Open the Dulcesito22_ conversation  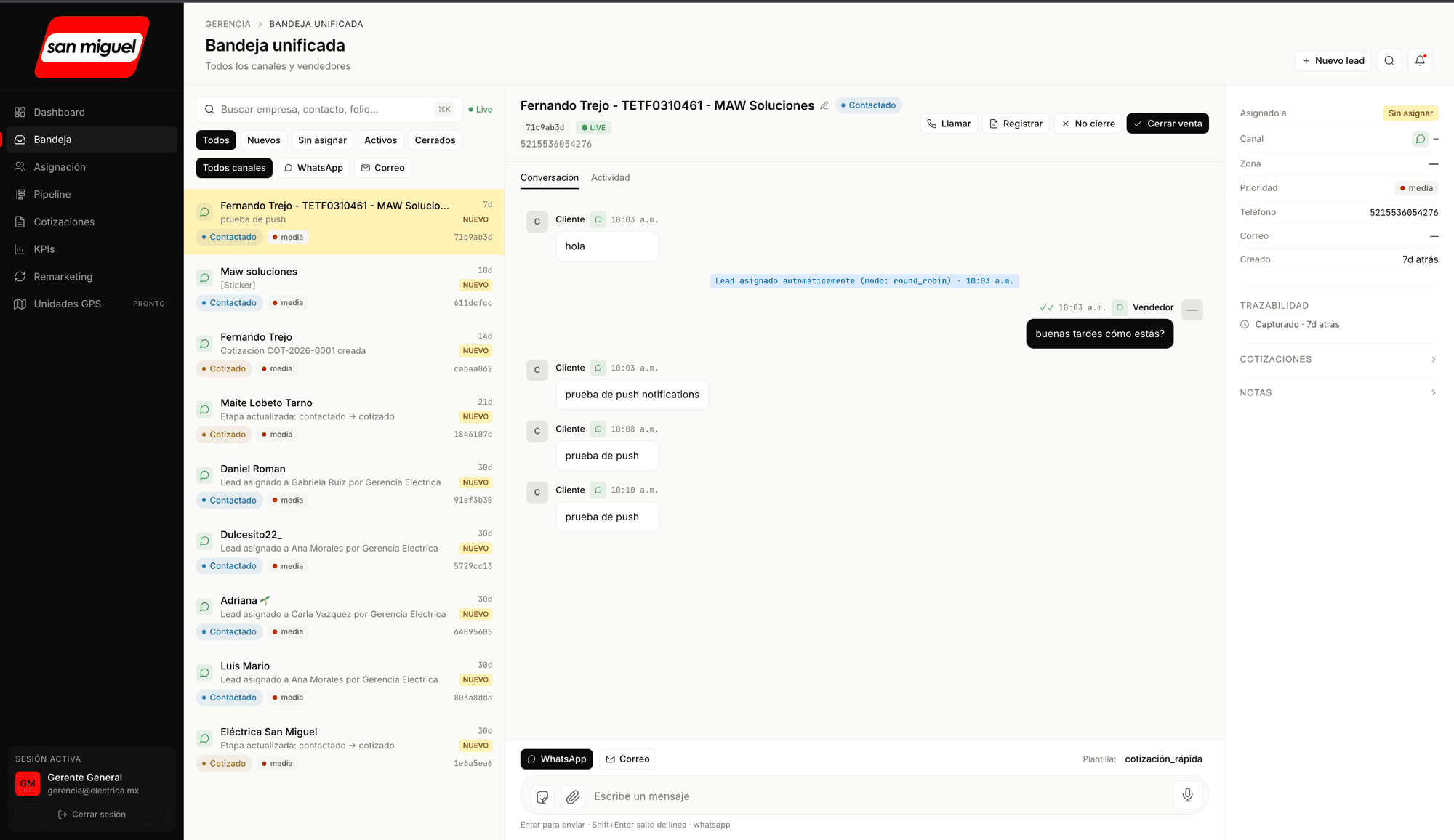tap(345, 551)
